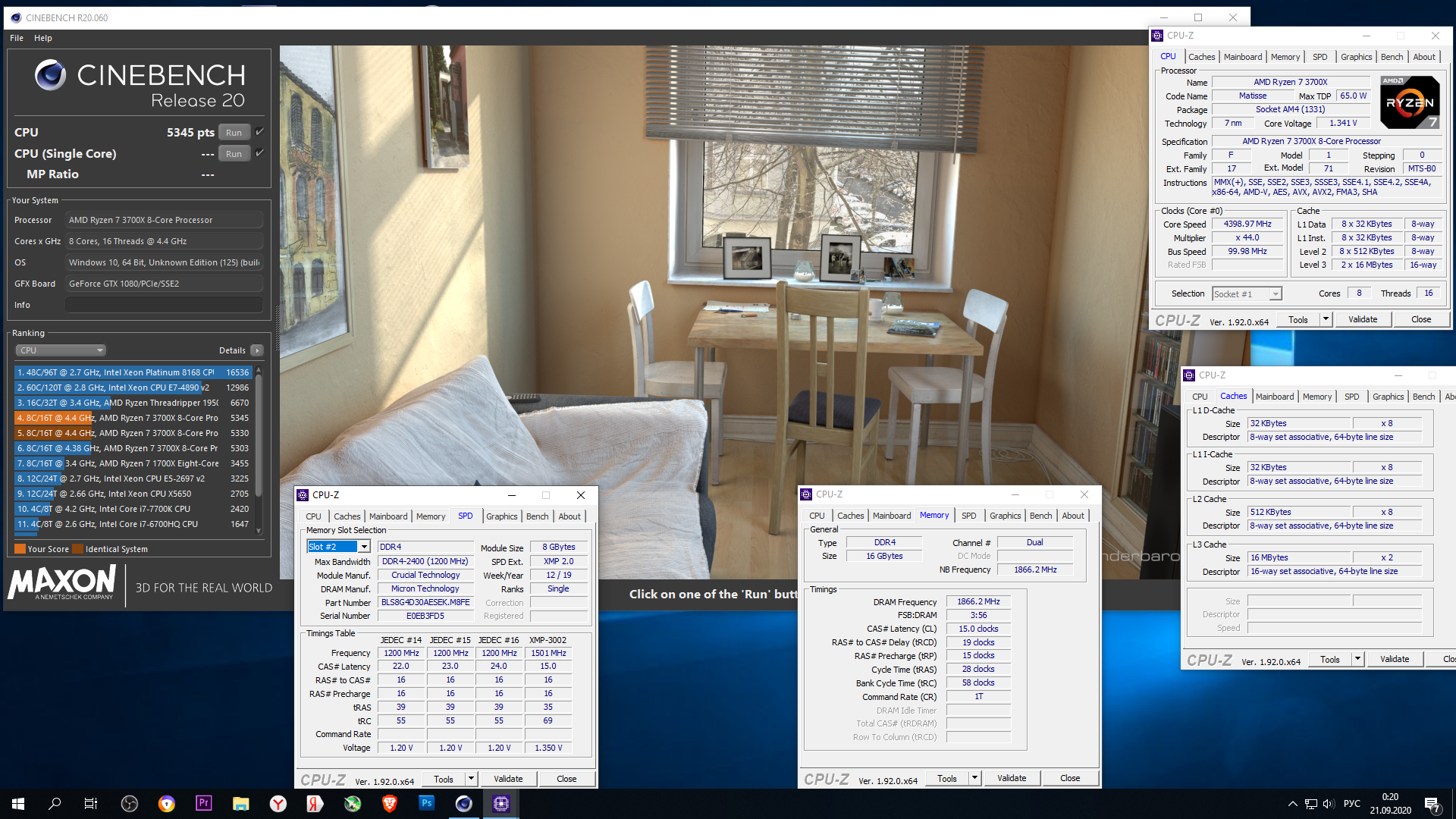The image size is (1456, 819).
Task: Run the CPU multi-core benchmark
Action: pyautogui.click(x=234, y=133)
